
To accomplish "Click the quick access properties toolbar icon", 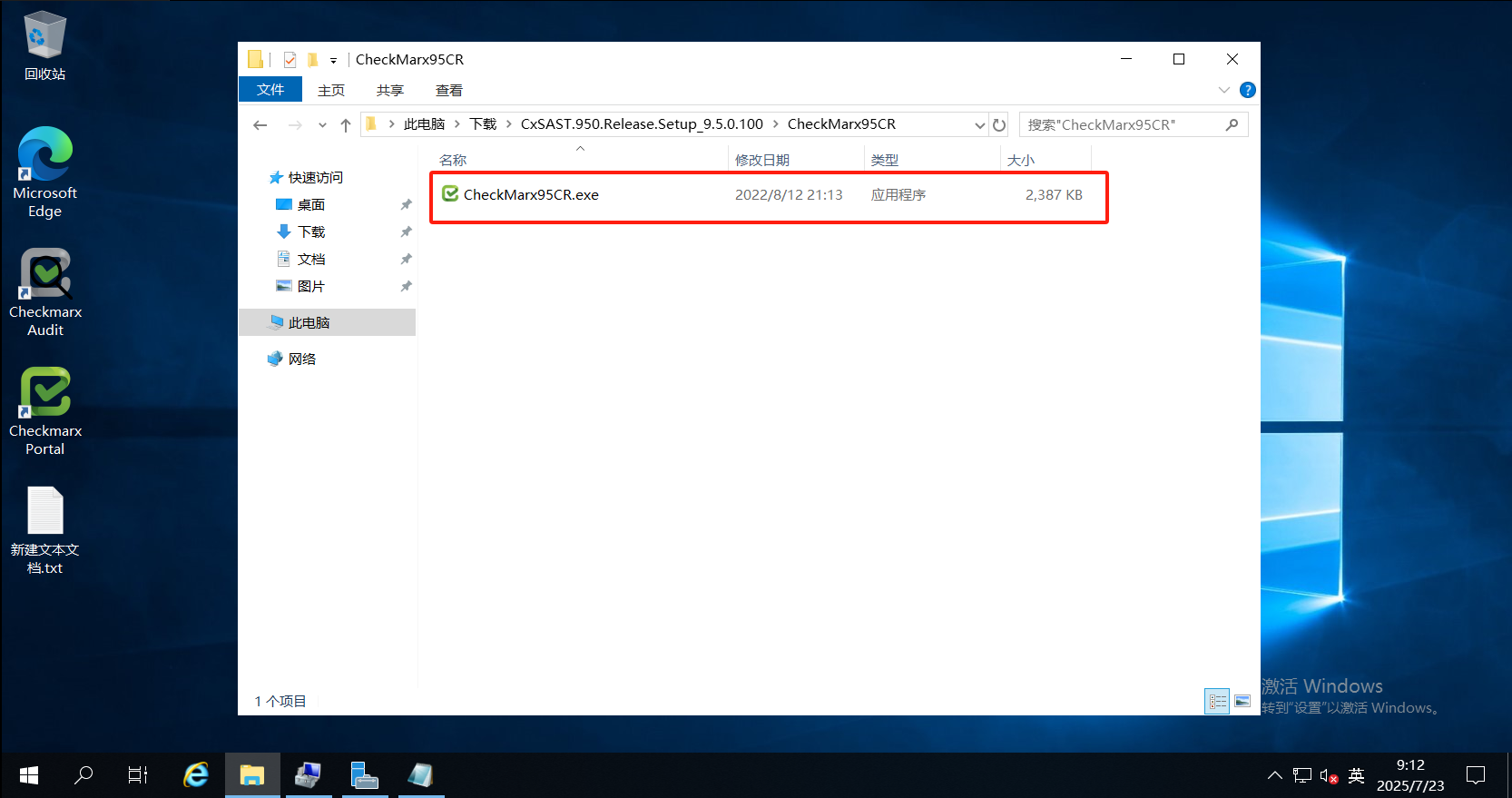I will (290, 60).
